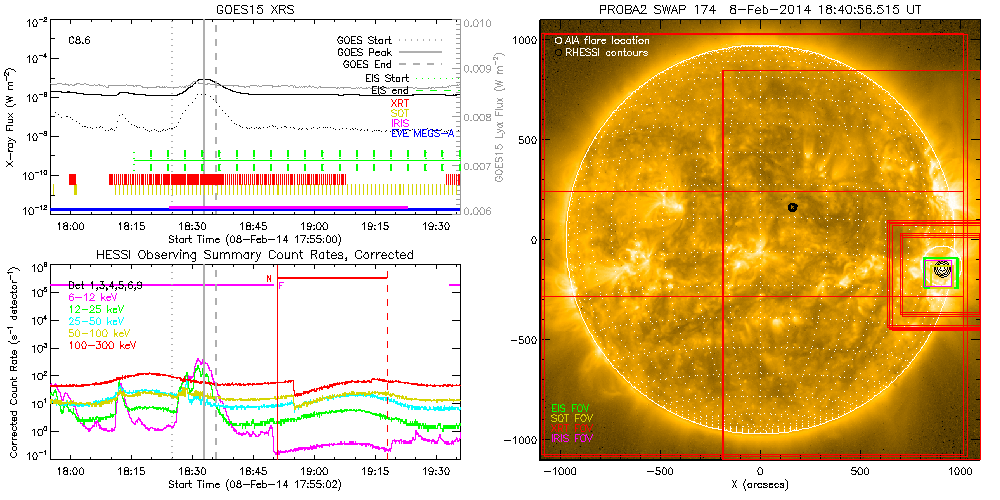Screen dimensions: 1000x500
Task: Click the 18:15 tick under the HESSI plot
Action: pyautogui.click(x=131, y=472)
